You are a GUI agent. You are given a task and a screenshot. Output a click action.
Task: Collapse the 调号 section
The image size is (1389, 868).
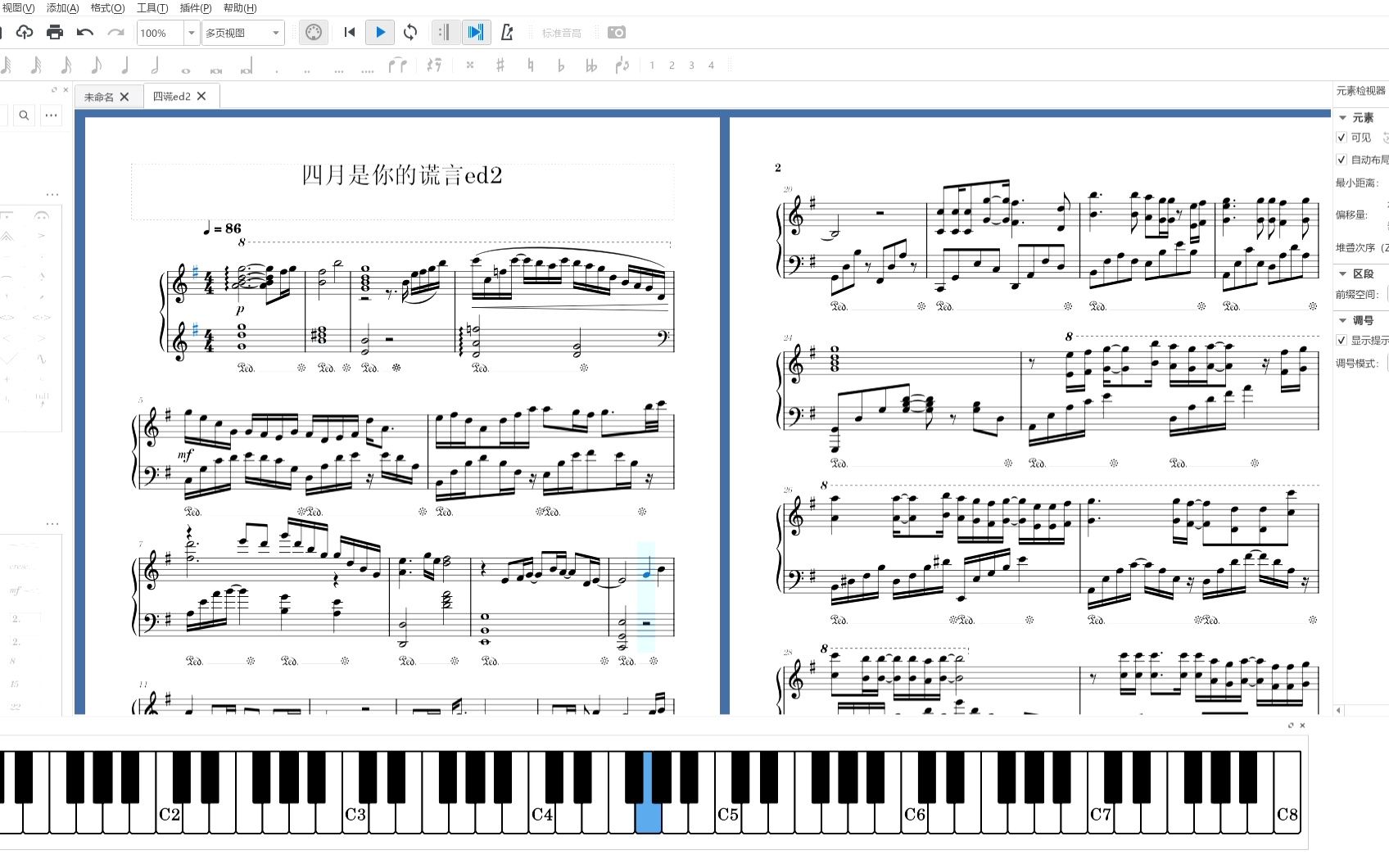click(1343, 320)
